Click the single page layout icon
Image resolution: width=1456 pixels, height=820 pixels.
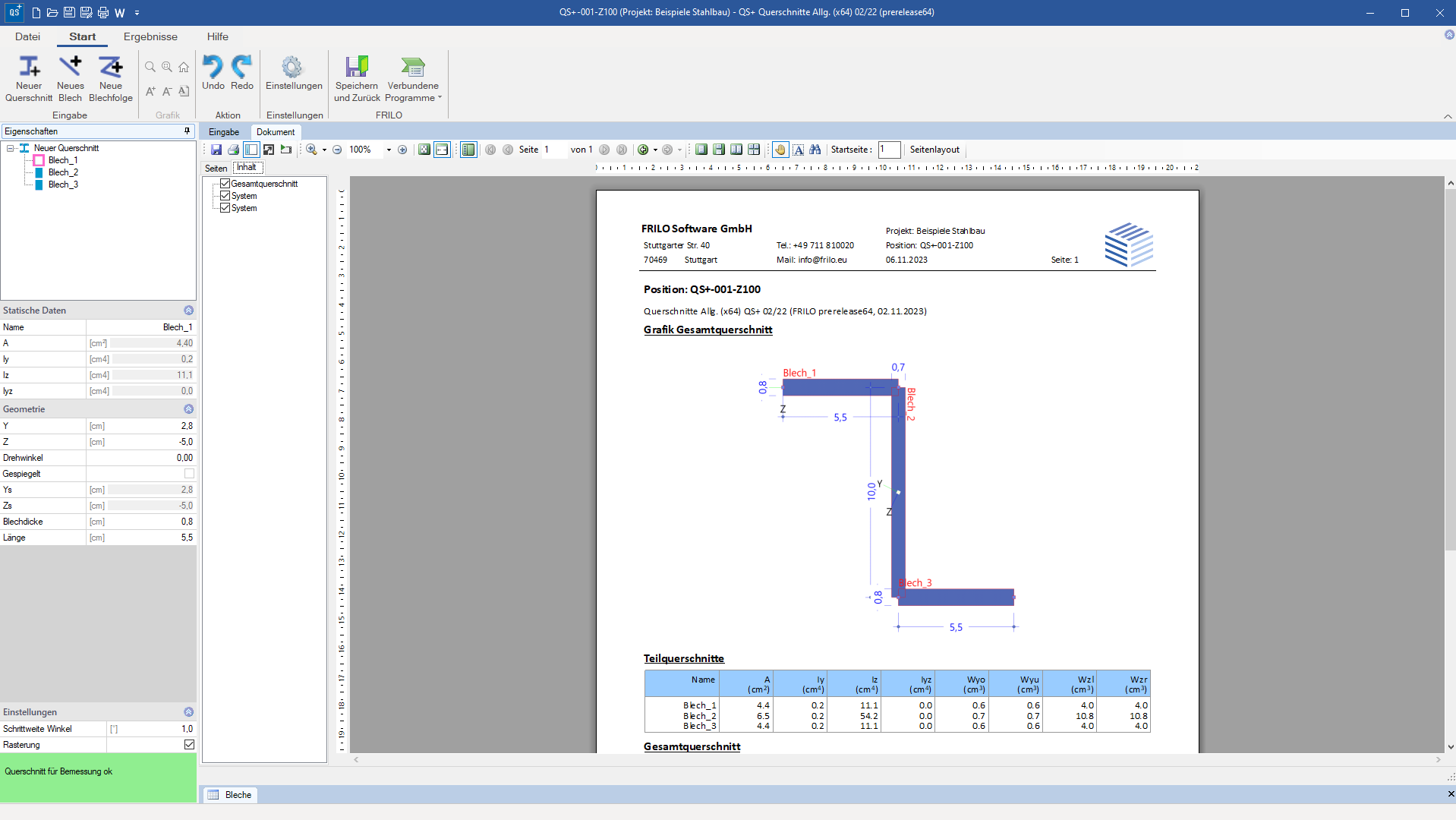click(701, 150)
